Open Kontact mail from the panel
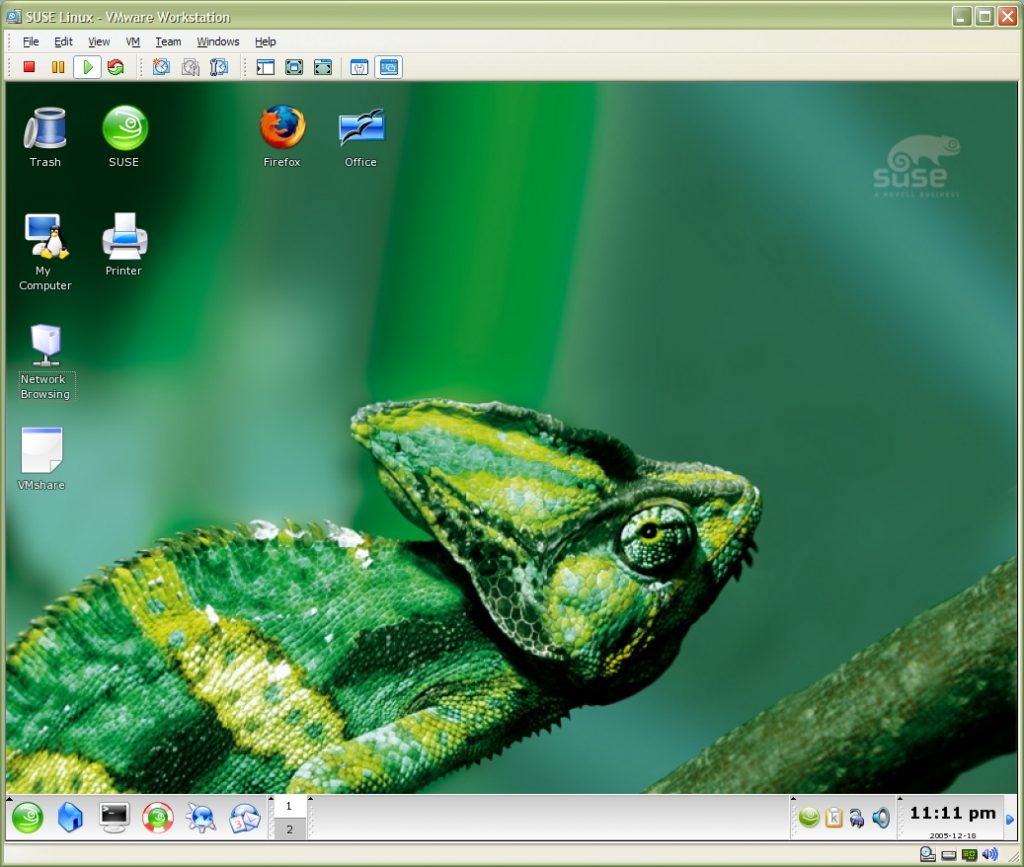The height and width of the screenshot is (867, 1024). point(245,817)
